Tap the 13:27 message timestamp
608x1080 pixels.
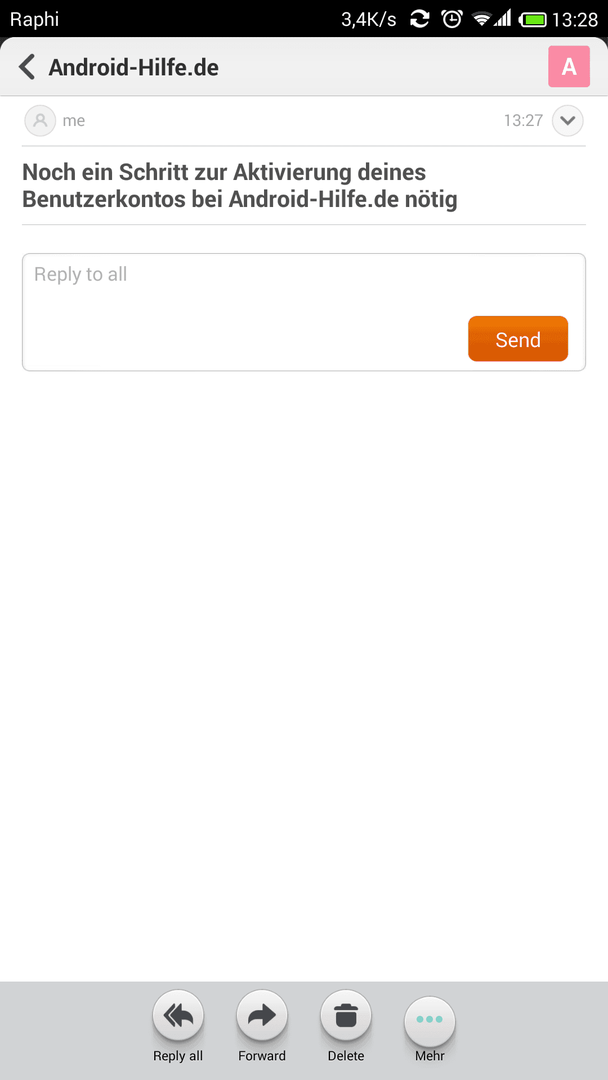pyautogui.click(x=523, y=121)
